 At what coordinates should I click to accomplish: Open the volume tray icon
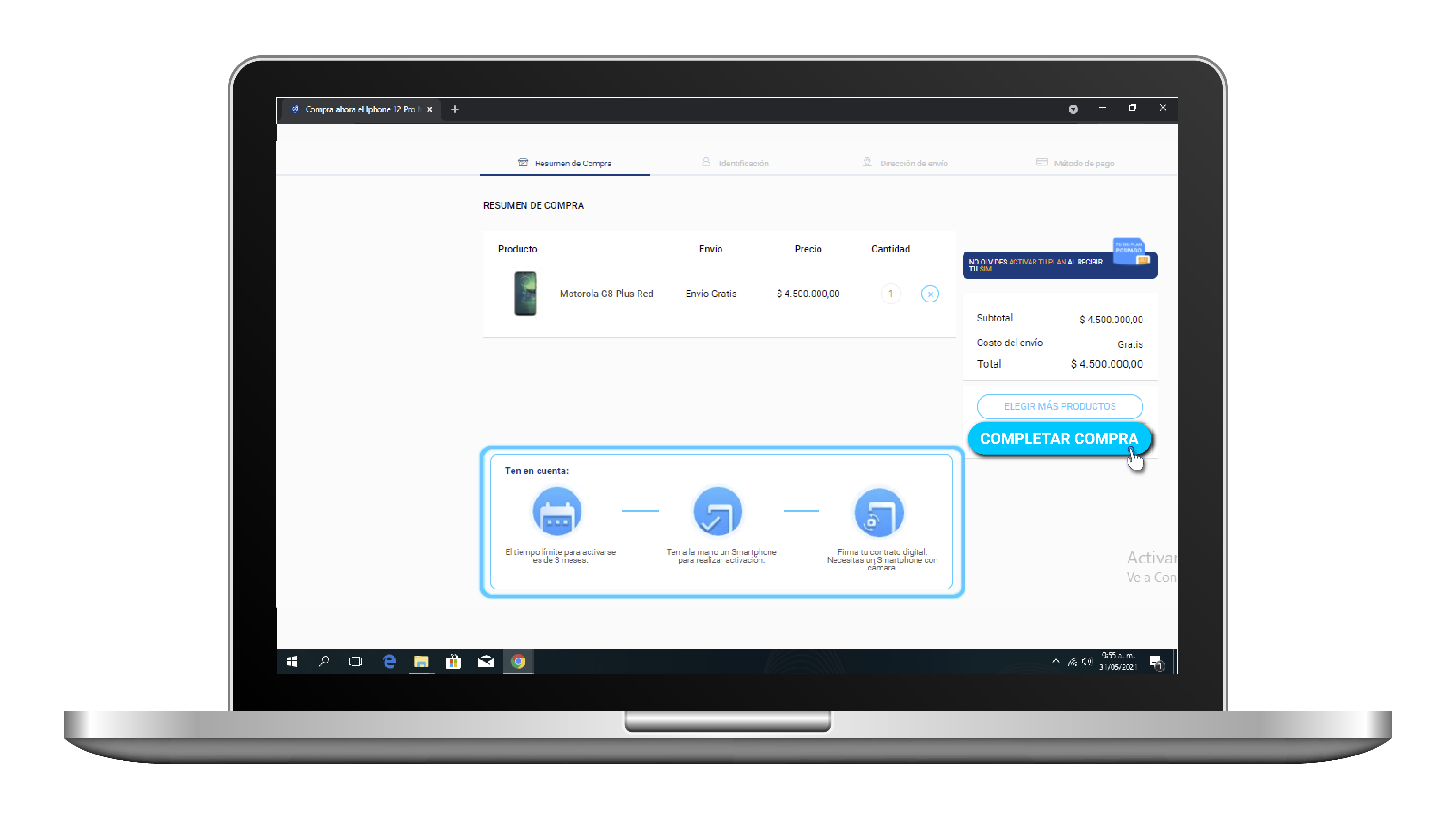[1087, 661]
